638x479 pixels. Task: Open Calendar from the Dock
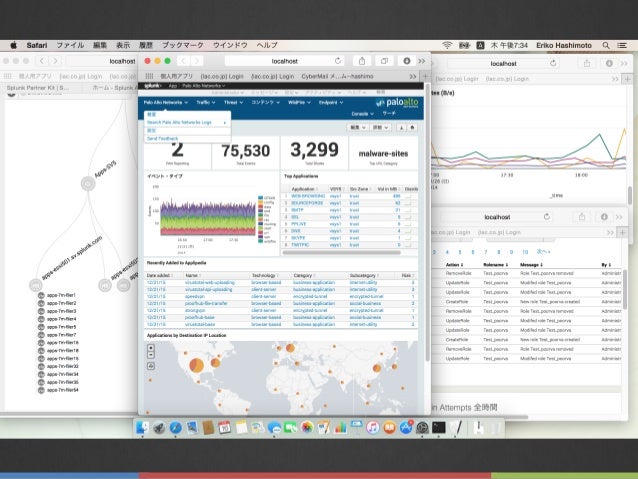tap(225, 427)
